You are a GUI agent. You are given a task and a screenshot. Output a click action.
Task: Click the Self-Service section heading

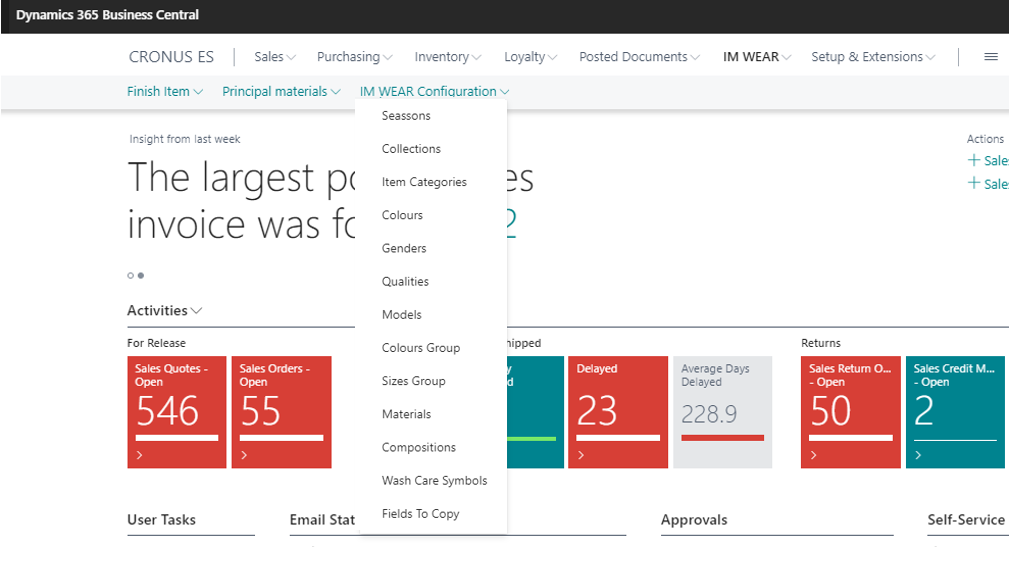966,520
